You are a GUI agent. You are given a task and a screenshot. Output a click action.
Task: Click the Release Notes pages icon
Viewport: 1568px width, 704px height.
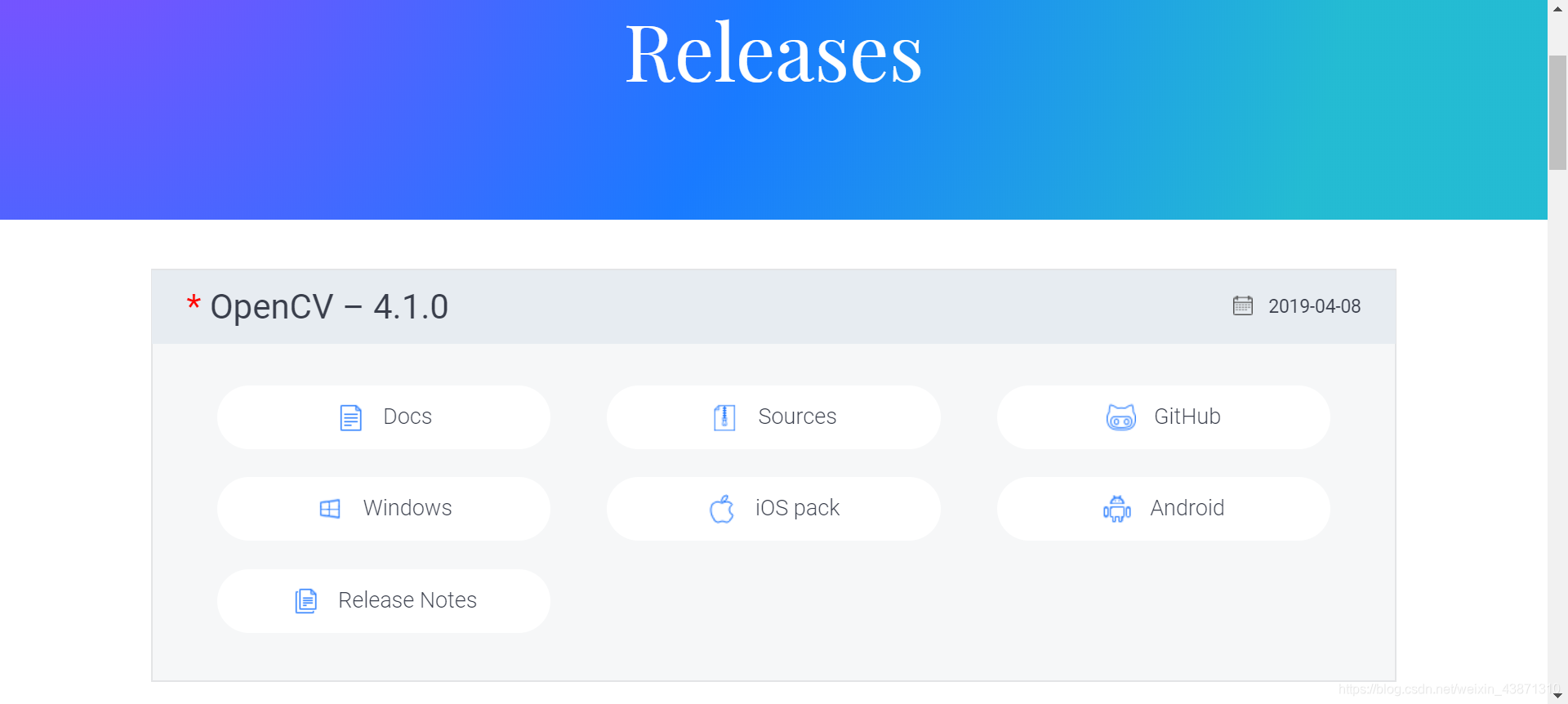[305, 601]
